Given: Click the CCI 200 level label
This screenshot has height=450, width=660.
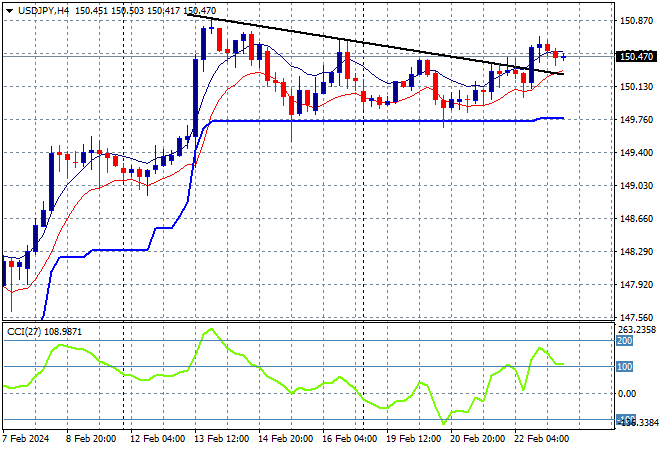Looking at the screenshot, I should click(x=625, y=341).
